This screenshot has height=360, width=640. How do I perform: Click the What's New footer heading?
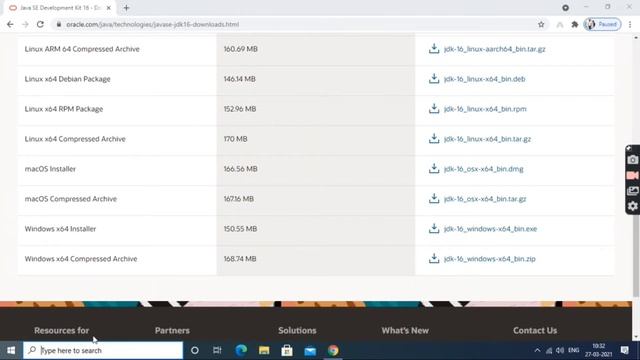(405, 331)
